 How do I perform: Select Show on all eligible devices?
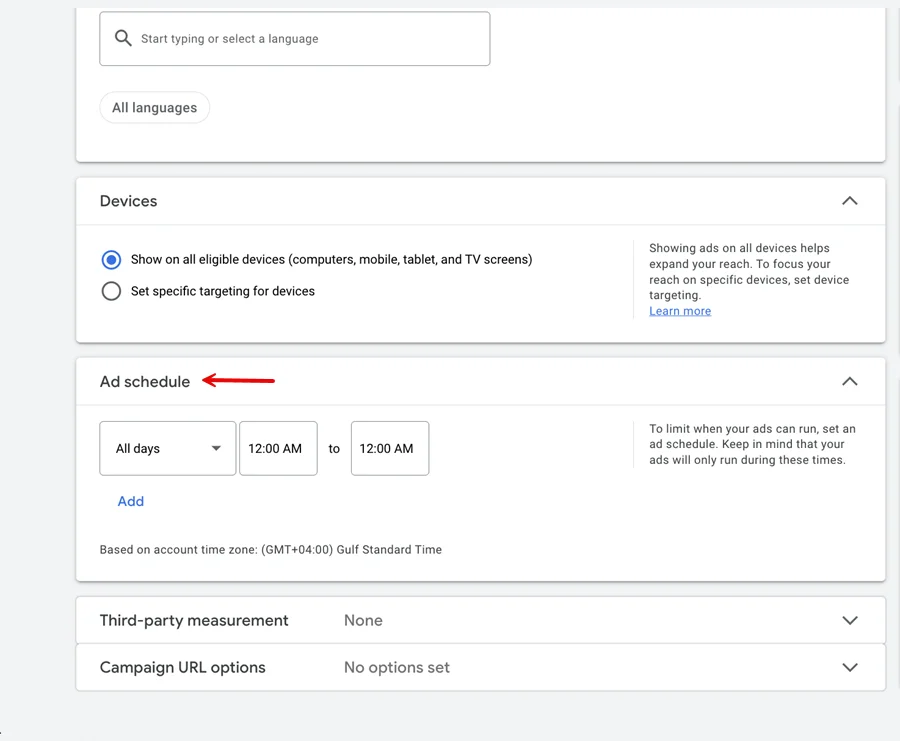111,259
